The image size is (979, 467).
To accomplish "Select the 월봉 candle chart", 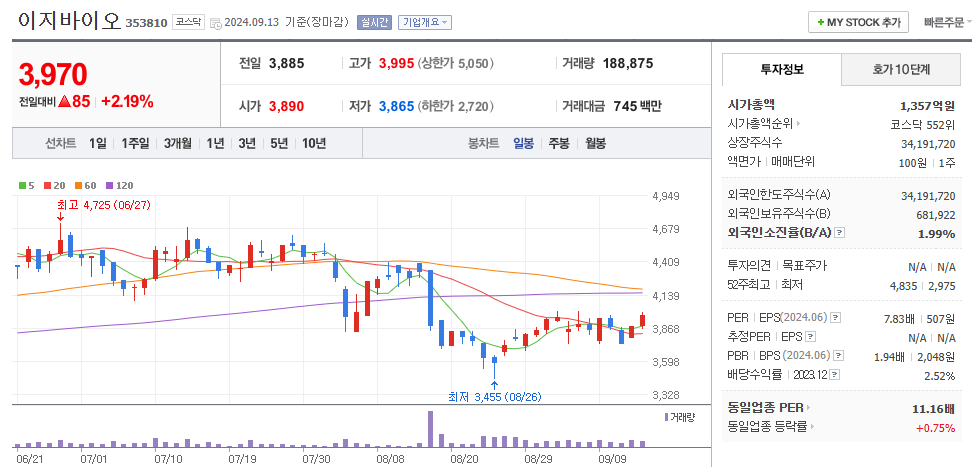I will pos(595,143).
